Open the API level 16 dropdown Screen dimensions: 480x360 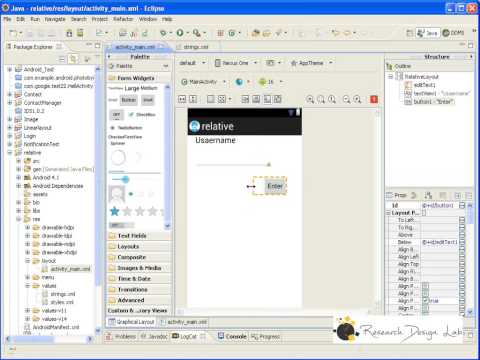pyautogui.click(x=271, y=82)
